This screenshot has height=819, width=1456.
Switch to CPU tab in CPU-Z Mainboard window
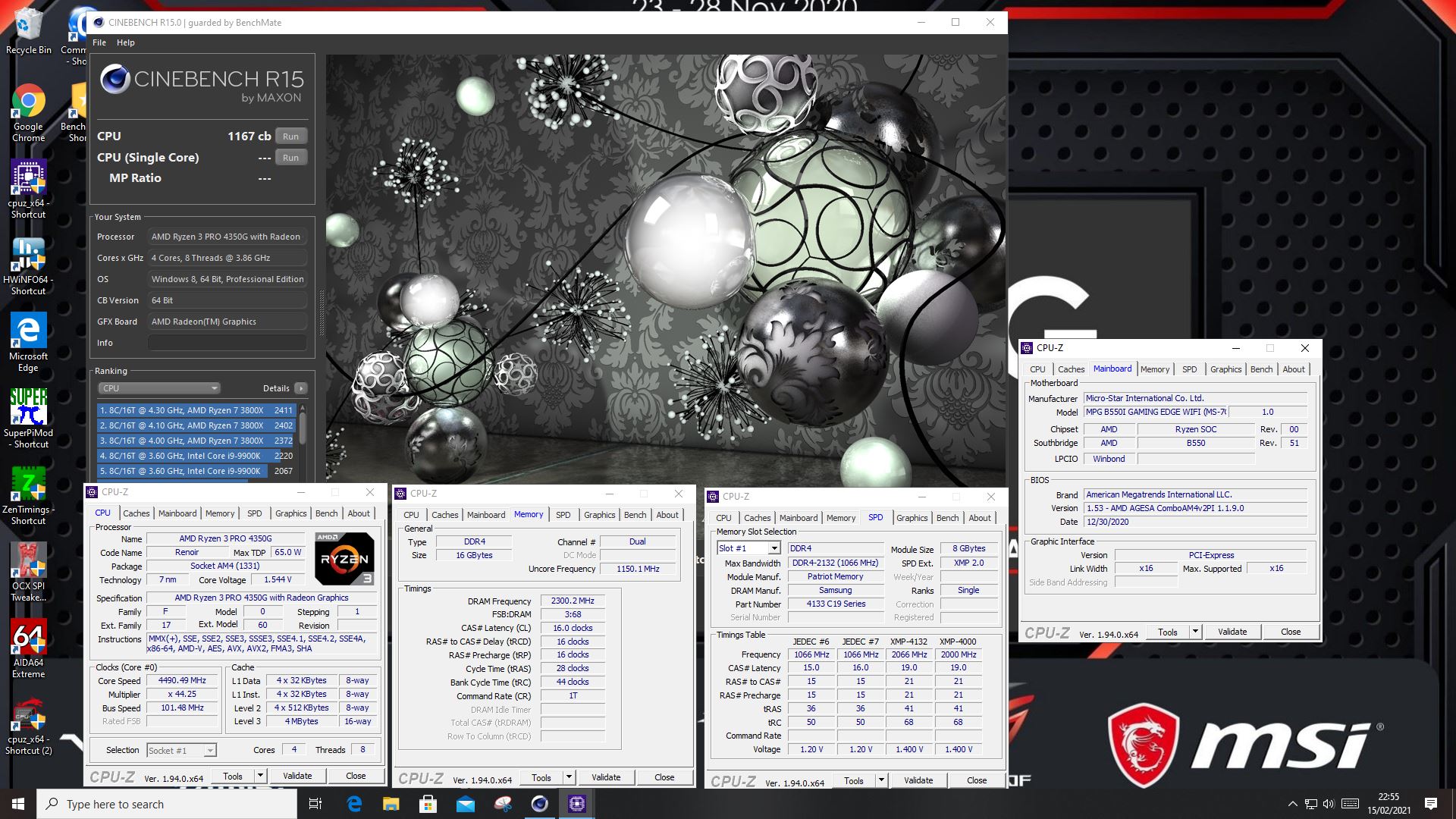(x=1037, y=369)
